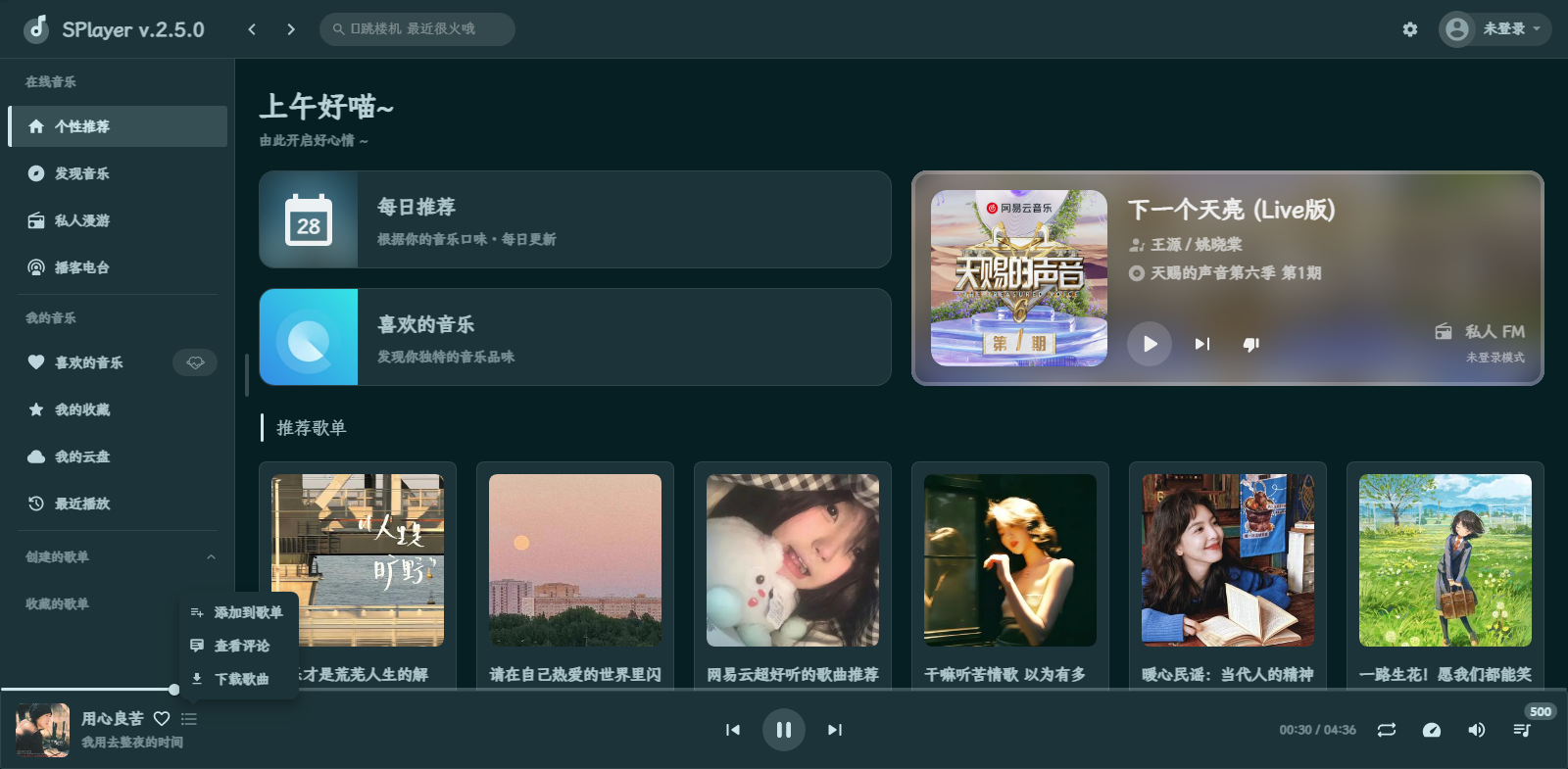Choose 添加到歌单 in the popup menu
Screen dimensions: 1568x769
coord(238,612)
